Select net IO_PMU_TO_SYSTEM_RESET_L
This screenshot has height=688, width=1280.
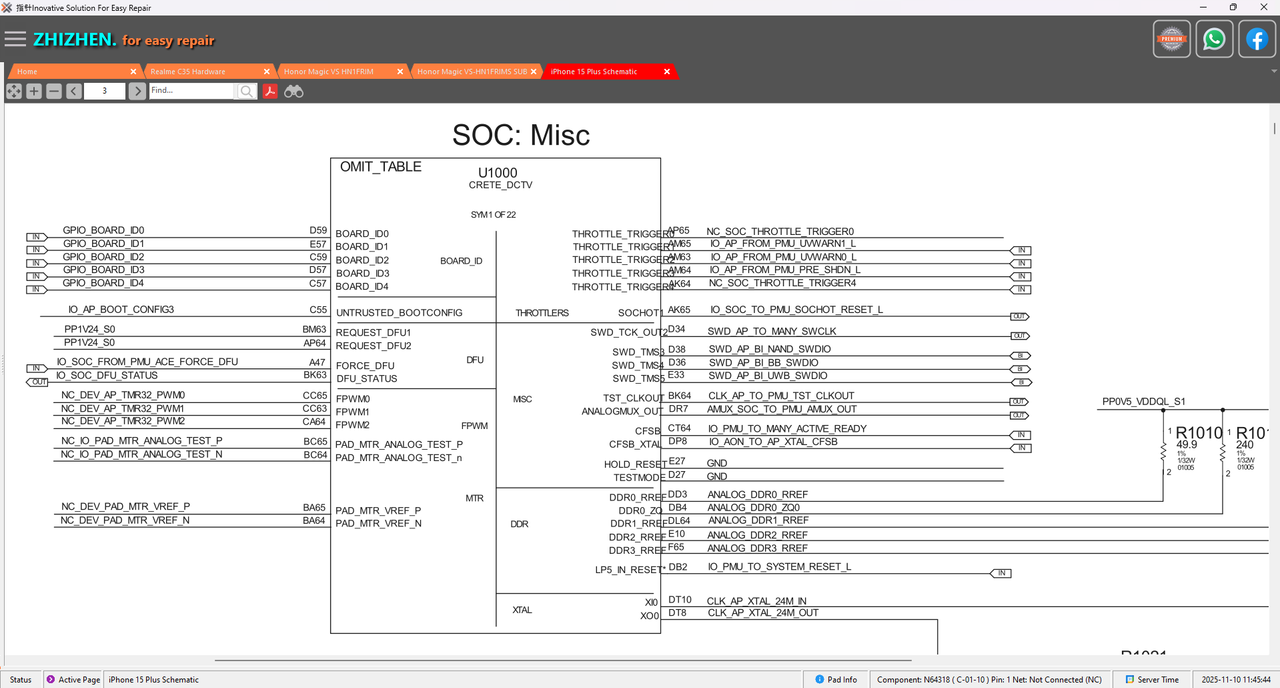tap(780, 567)
